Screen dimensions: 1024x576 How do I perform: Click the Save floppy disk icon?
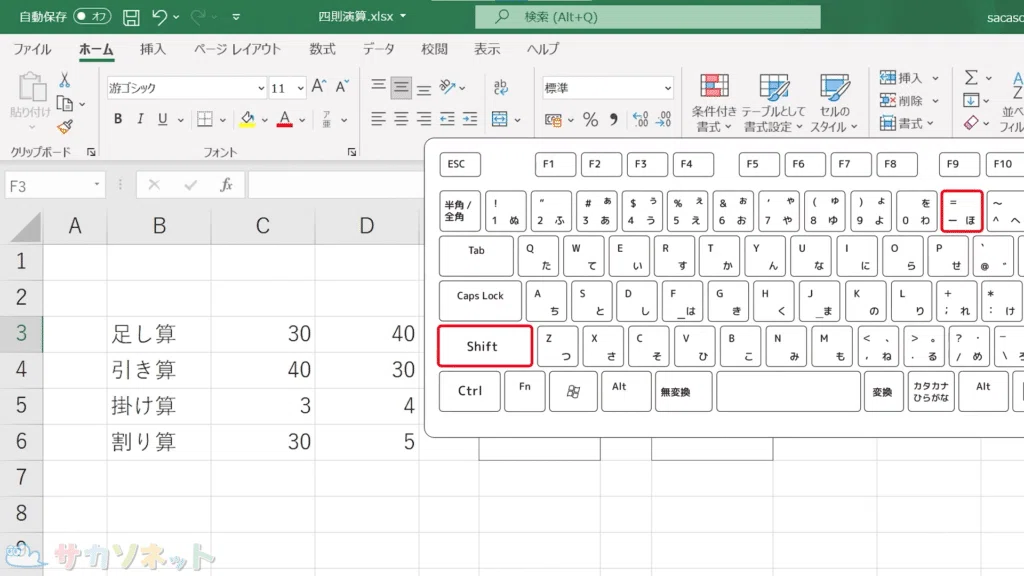[131, 17]
